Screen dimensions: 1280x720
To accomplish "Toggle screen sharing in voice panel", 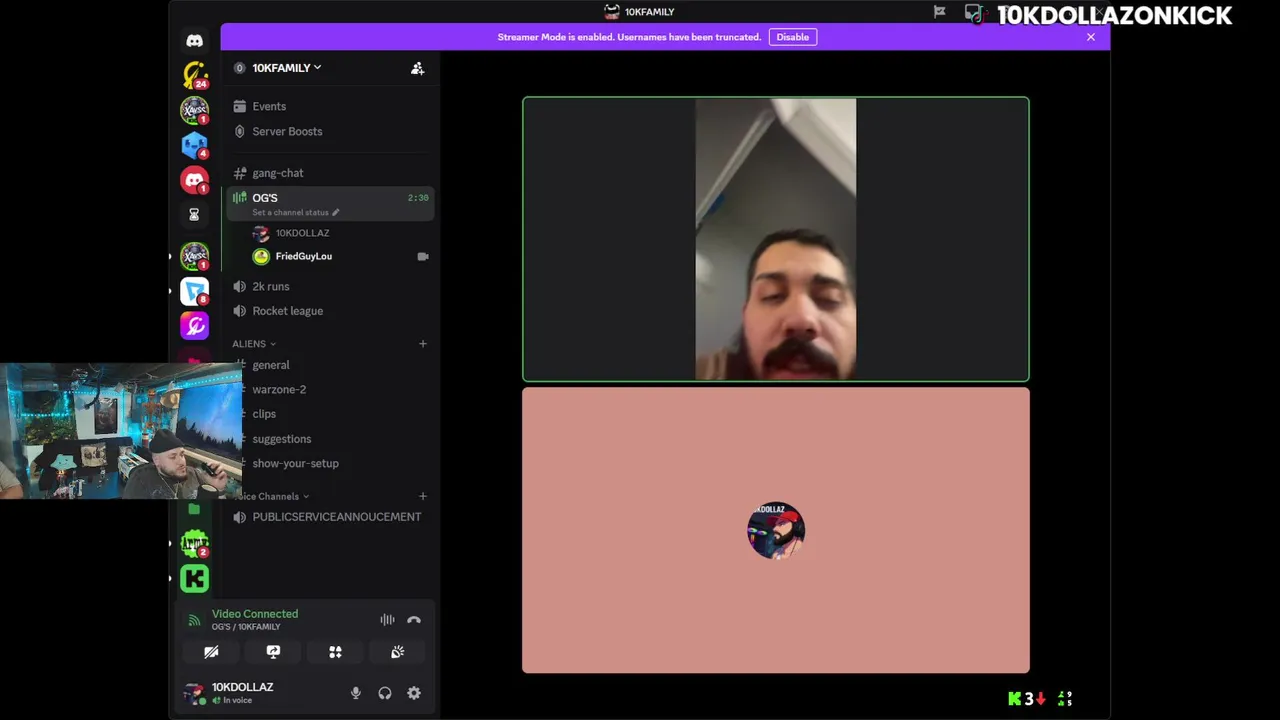I will [273, 652].
